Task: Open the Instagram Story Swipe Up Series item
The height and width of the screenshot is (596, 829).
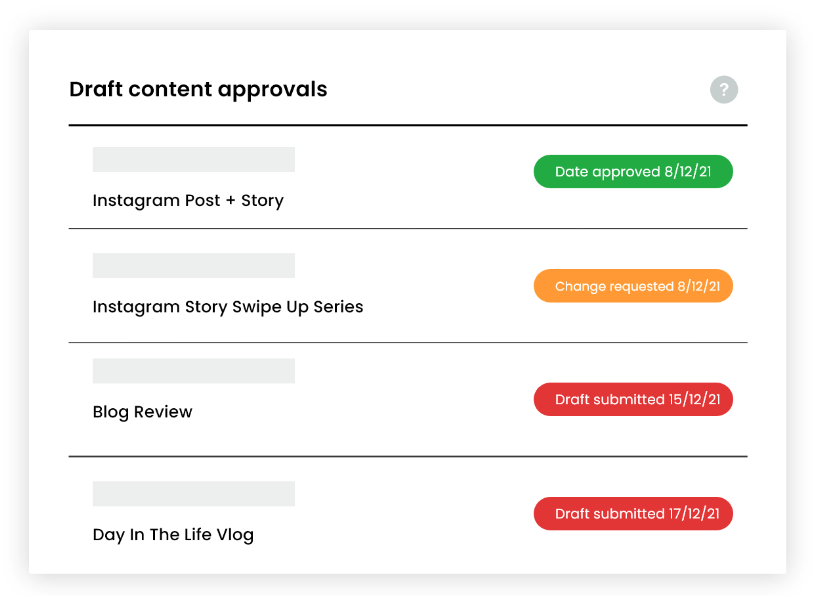Action: point(228,307)
